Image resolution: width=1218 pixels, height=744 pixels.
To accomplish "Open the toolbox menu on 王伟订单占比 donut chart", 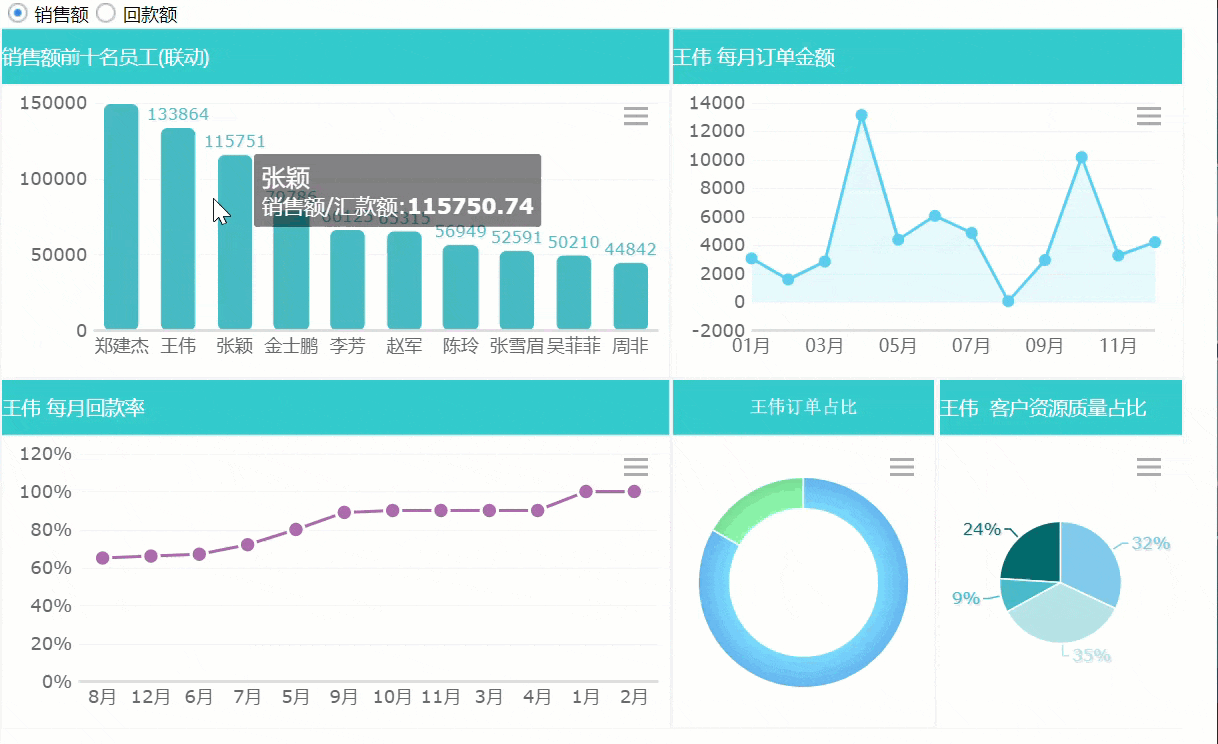I will pyautogui.click(x=901, y=467).
